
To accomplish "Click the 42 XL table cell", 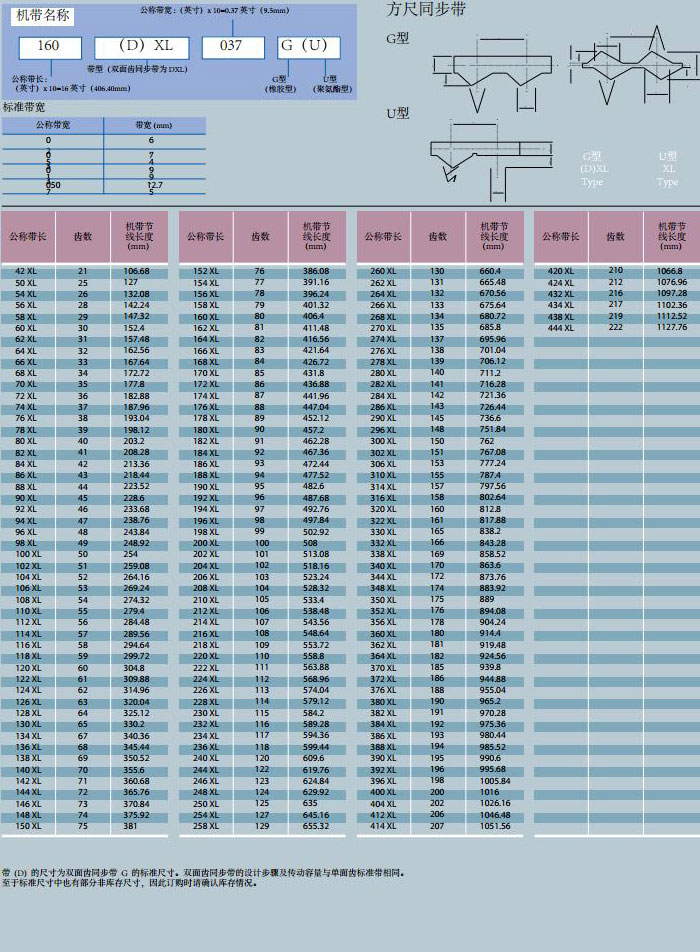I will (x=27, y=271).
